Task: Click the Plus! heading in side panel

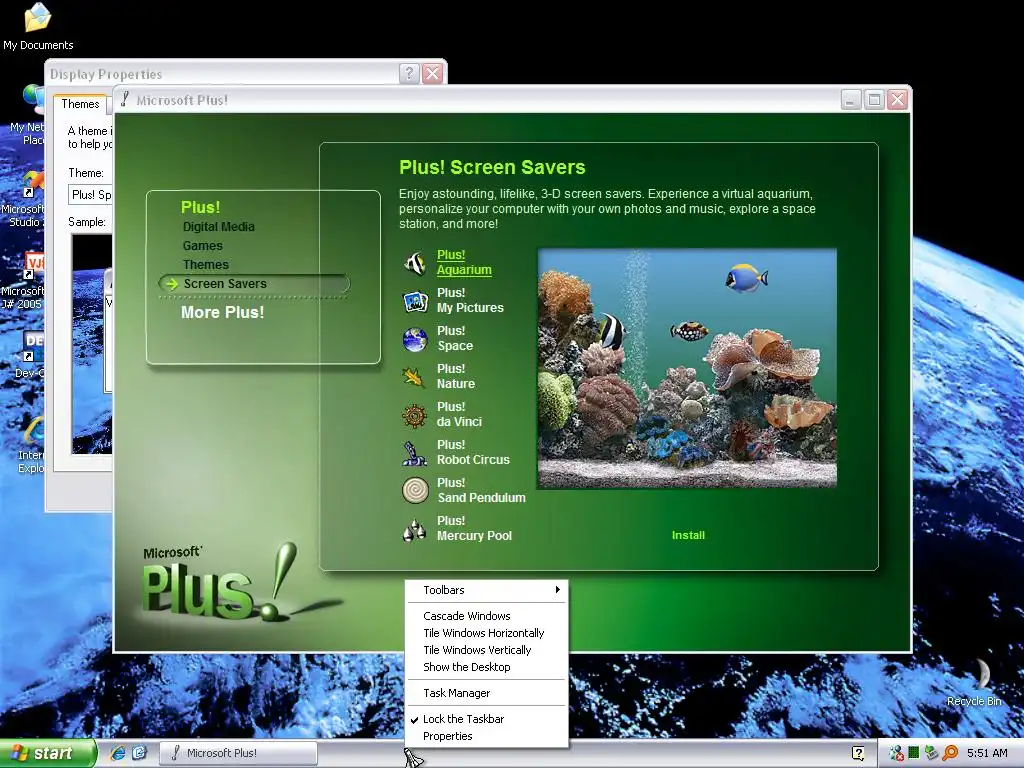Action: [200, 207]
